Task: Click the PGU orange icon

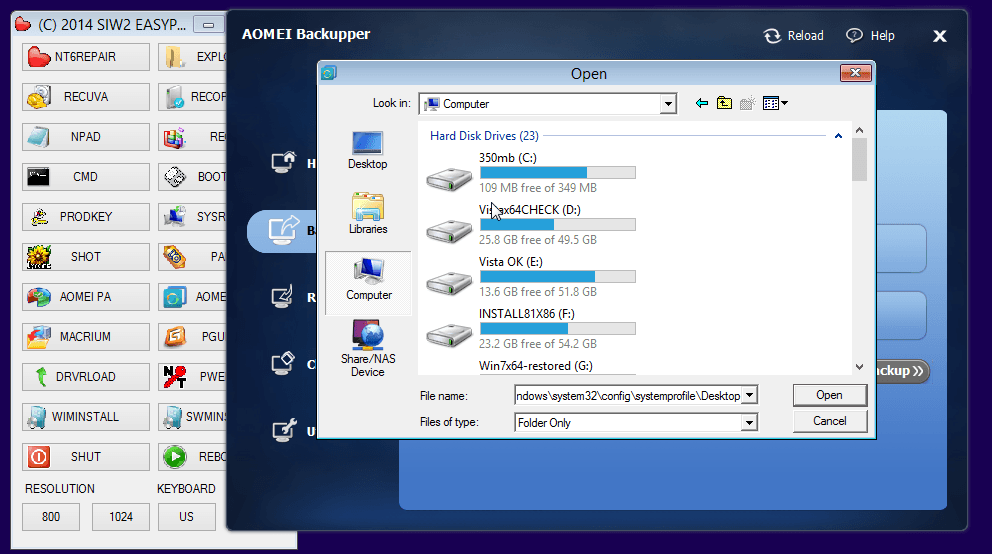Action: click(175, 336)
